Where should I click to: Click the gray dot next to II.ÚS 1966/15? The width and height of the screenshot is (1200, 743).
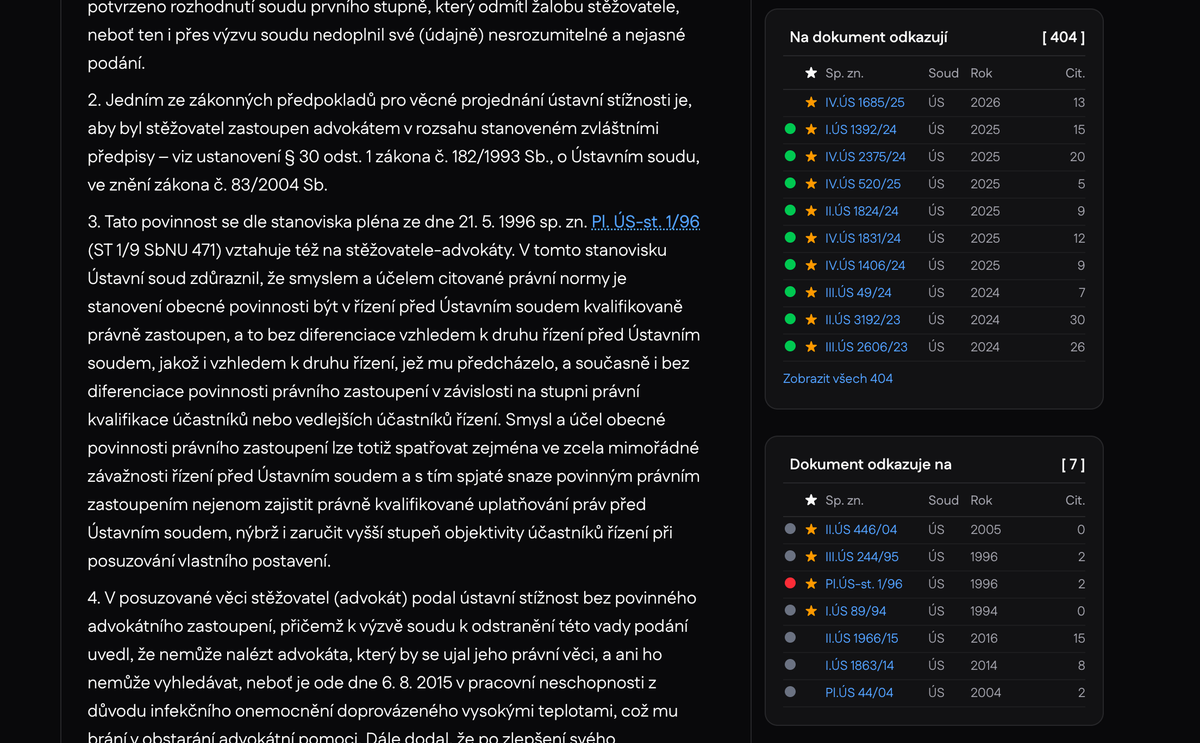point(790,638)
